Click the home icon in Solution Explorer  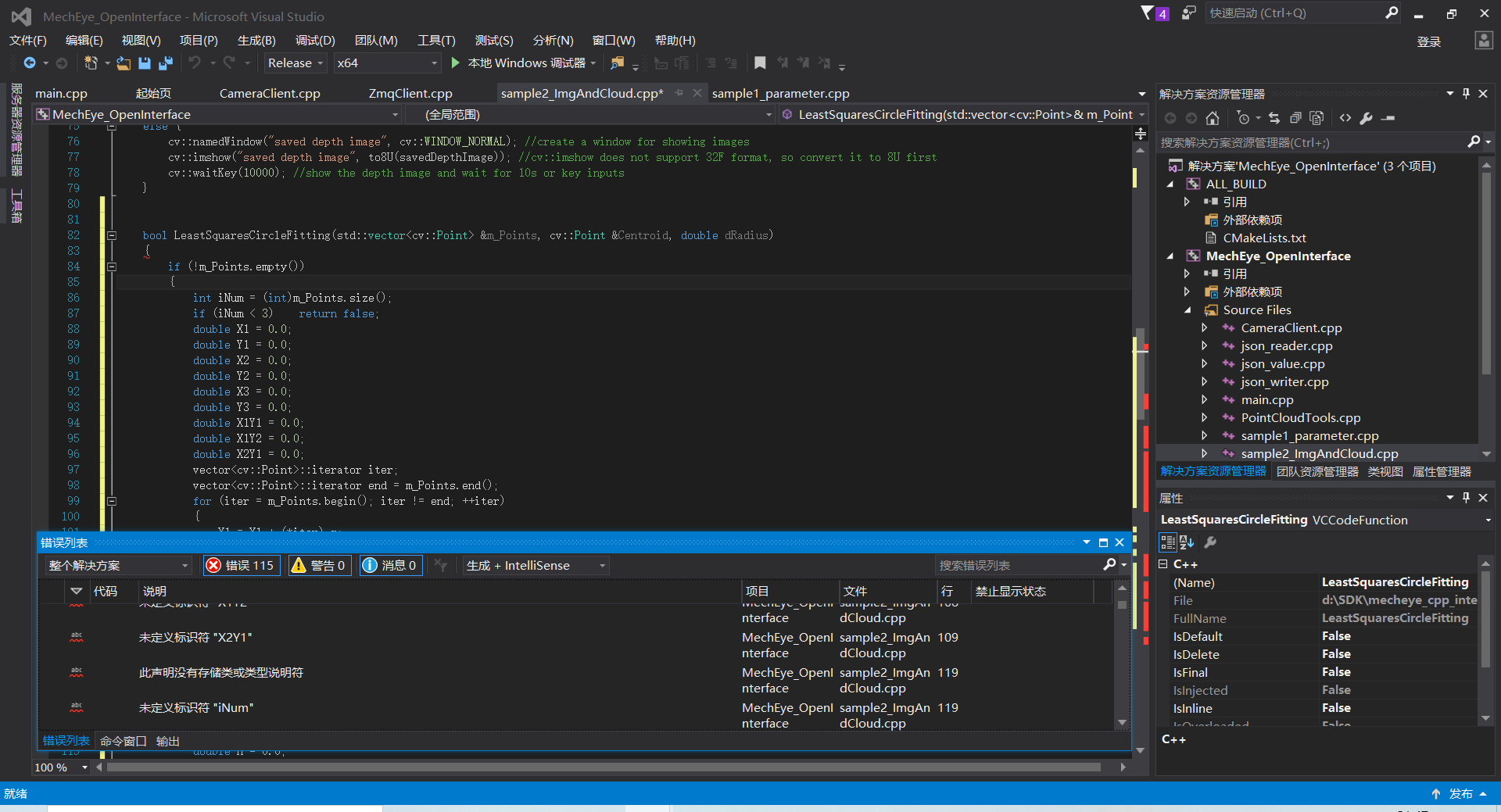pos(1213,118)
